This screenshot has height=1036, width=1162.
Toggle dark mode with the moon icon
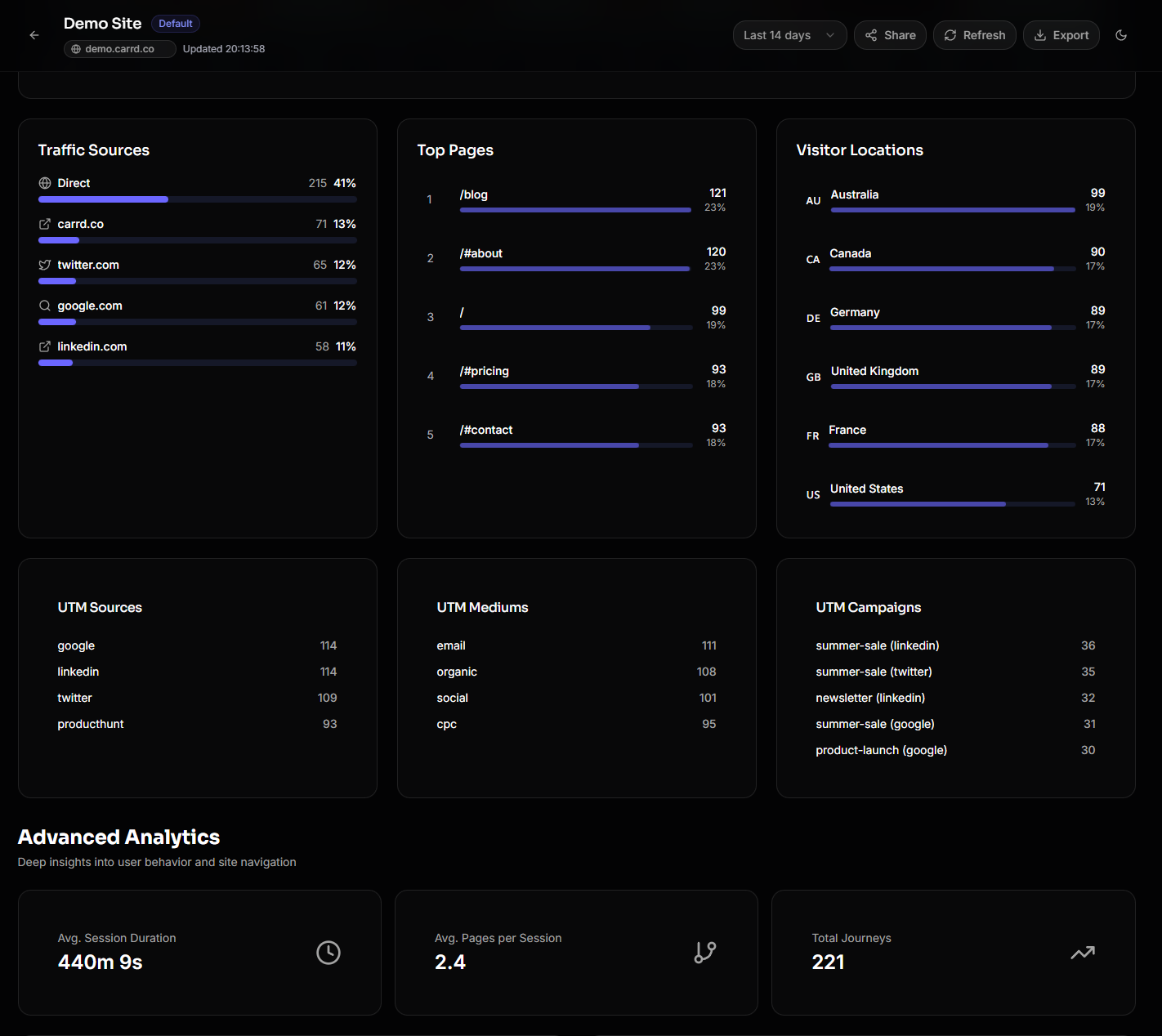1121,35
